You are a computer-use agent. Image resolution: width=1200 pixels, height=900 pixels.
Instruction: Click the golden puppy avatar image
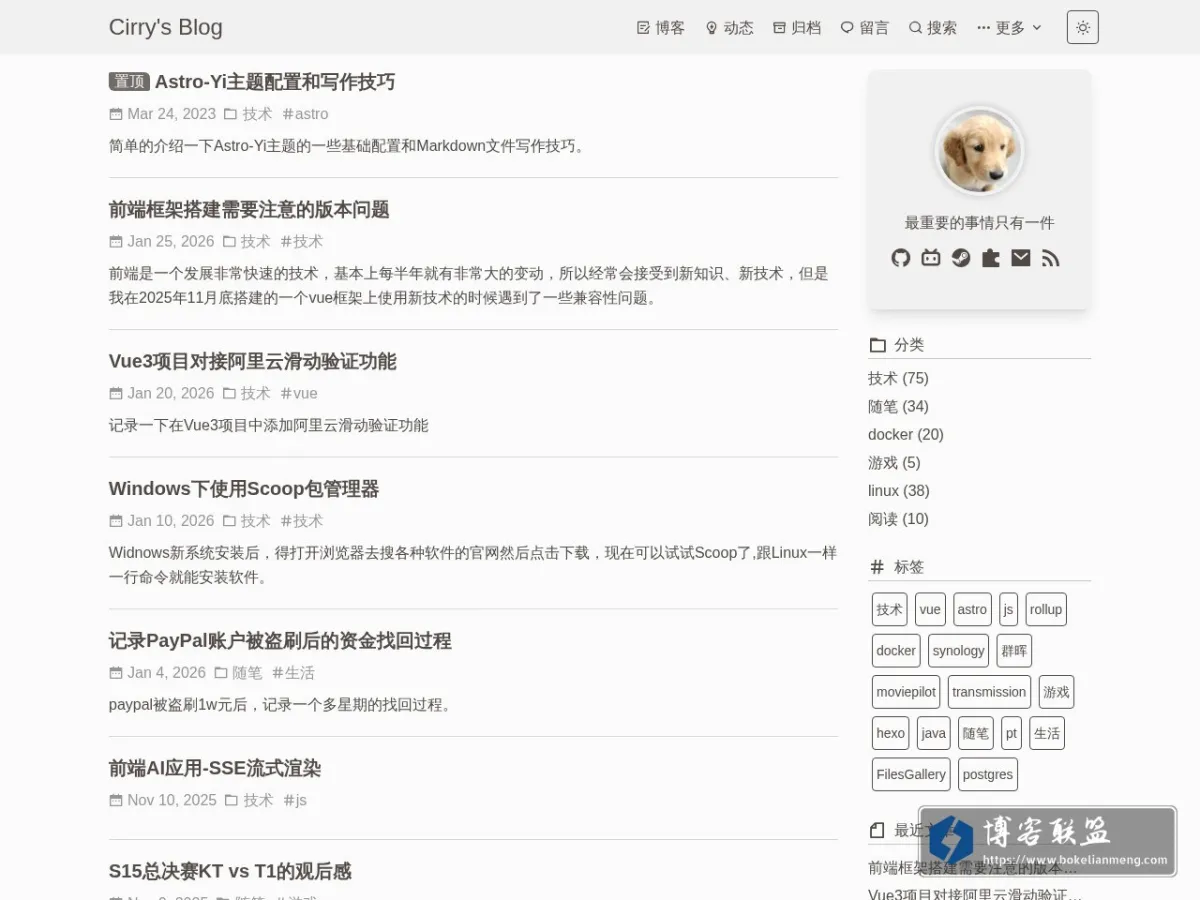(x=979, y=151)
